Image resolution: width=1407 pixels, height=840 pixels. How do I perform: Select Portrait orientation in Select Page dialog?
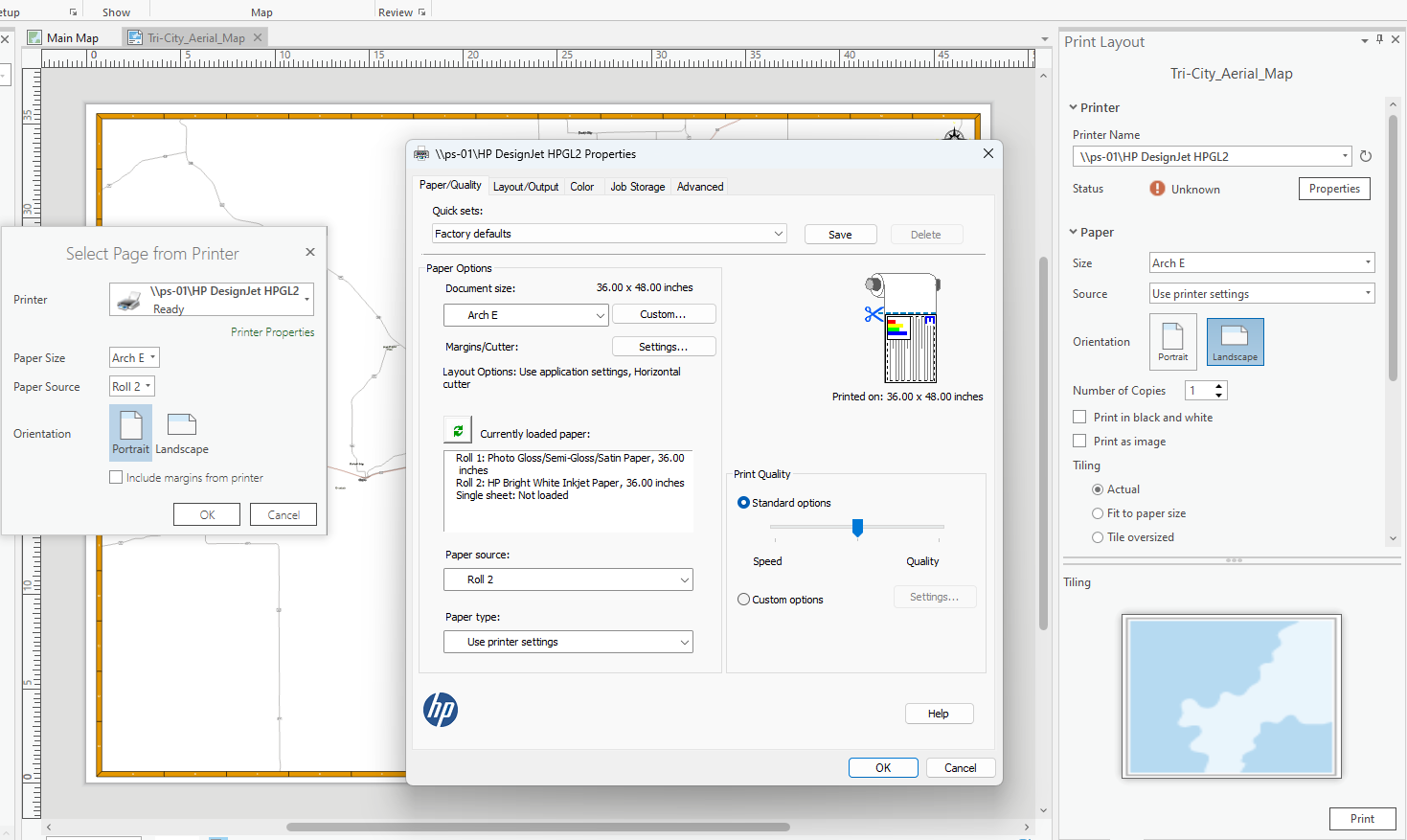(130, 432)
